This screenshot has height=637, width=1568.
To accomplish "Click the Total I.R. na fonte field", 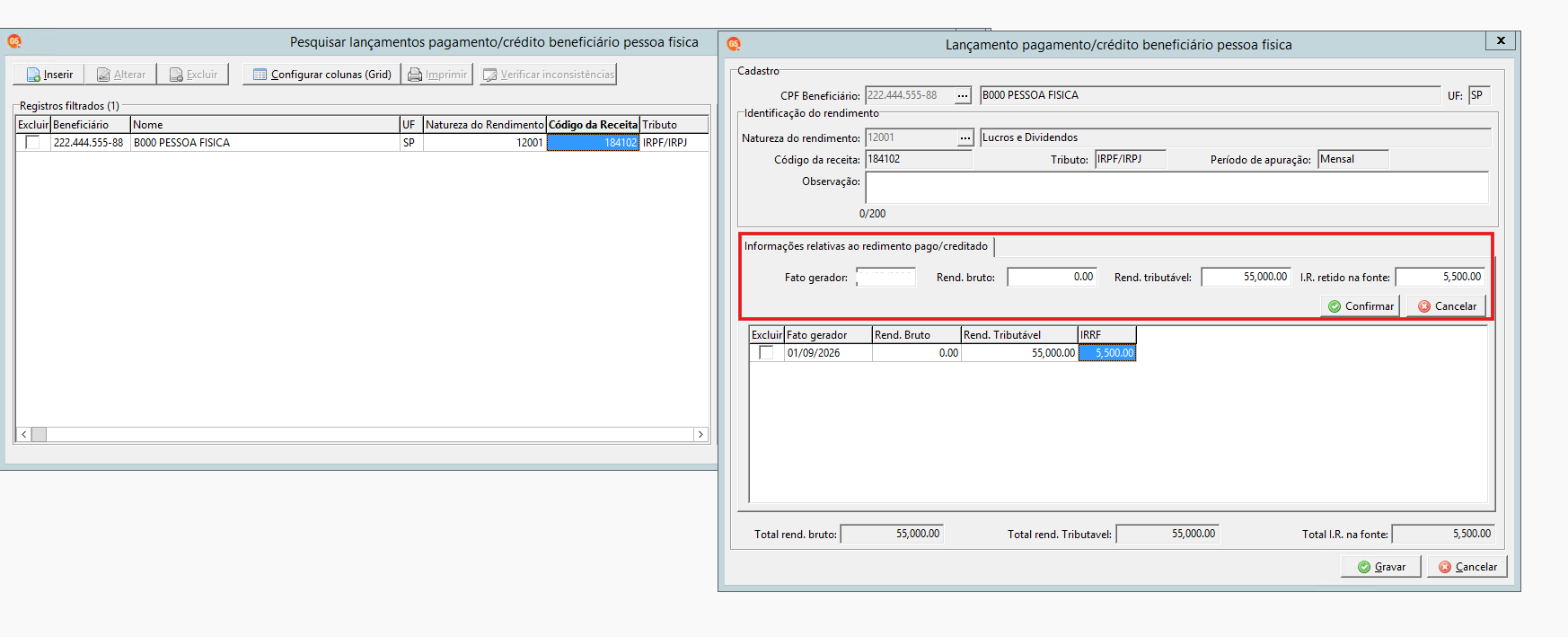I will coord(1443,534).
